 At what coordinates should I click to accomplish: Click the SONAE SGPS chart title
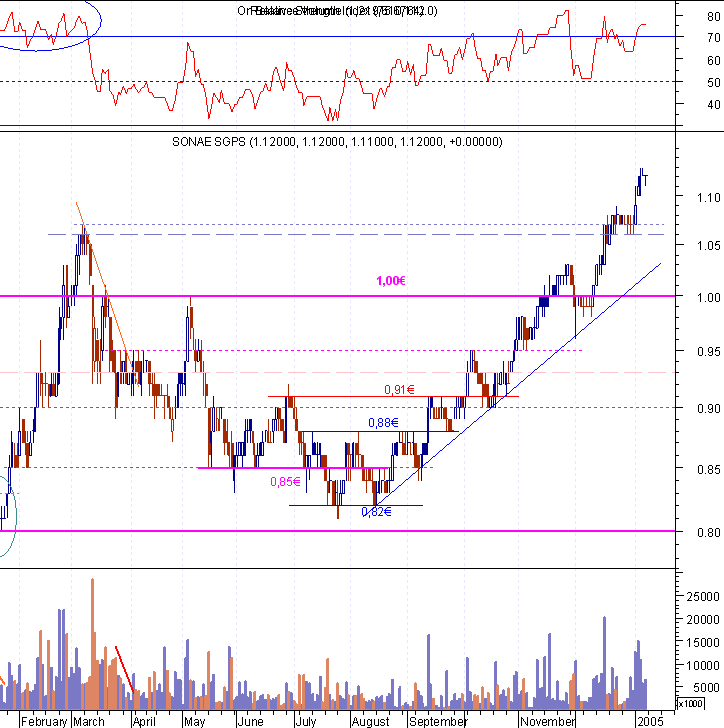337,142
